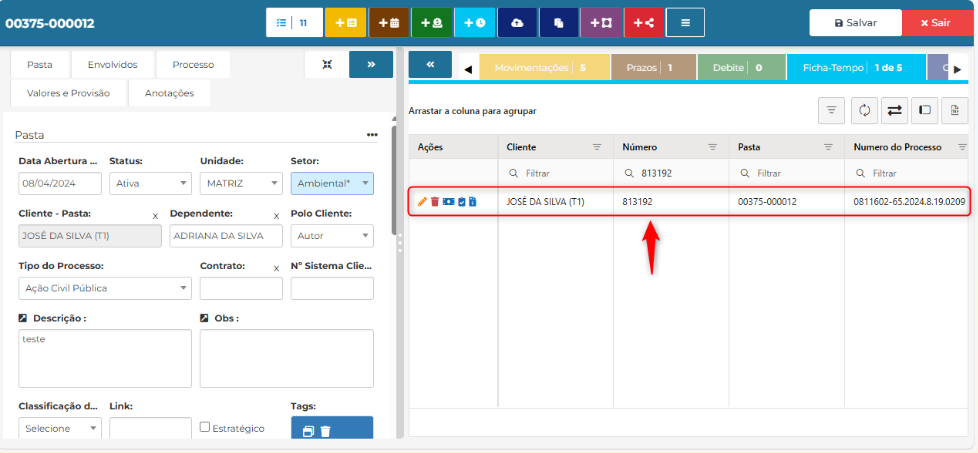The height and width of the screenshot is (453, 978).
Task: Switch to the Anotações tab
Action: pyautogui.click(x=169, y=93)
